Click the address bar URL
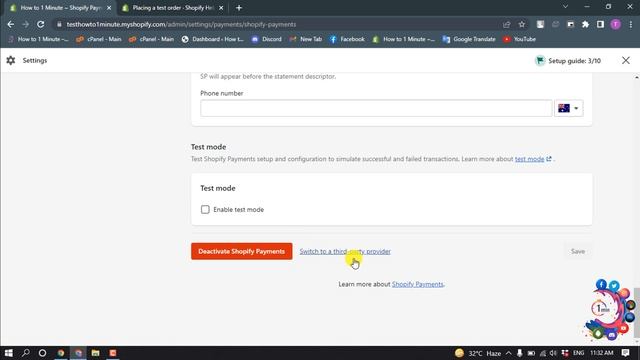Screen dimensions: 640x360 pyautogui.click(x=181, y=24)
